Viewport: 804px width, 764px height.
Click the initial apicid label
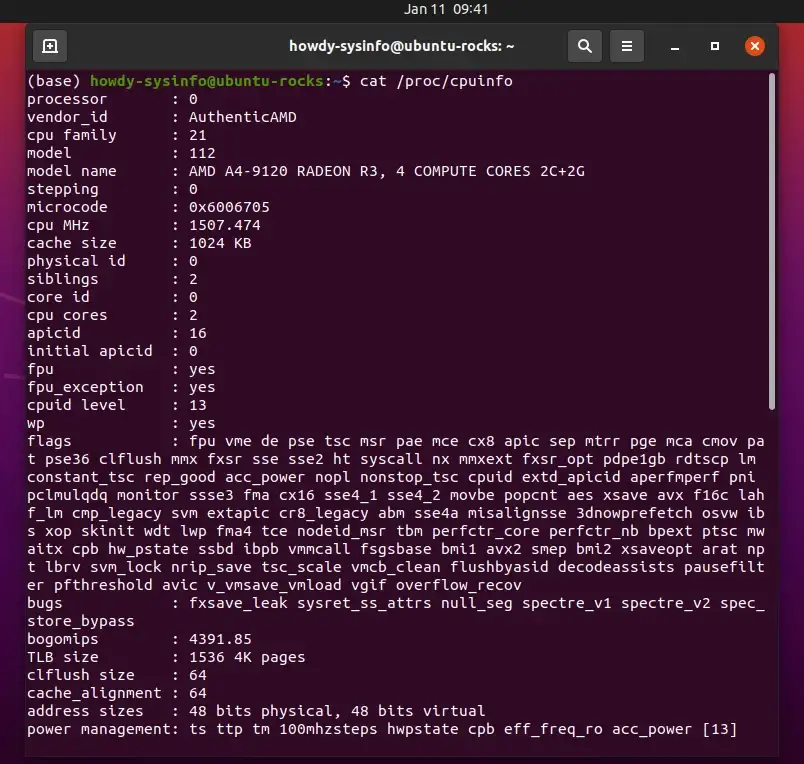click(x=90, y=351)
